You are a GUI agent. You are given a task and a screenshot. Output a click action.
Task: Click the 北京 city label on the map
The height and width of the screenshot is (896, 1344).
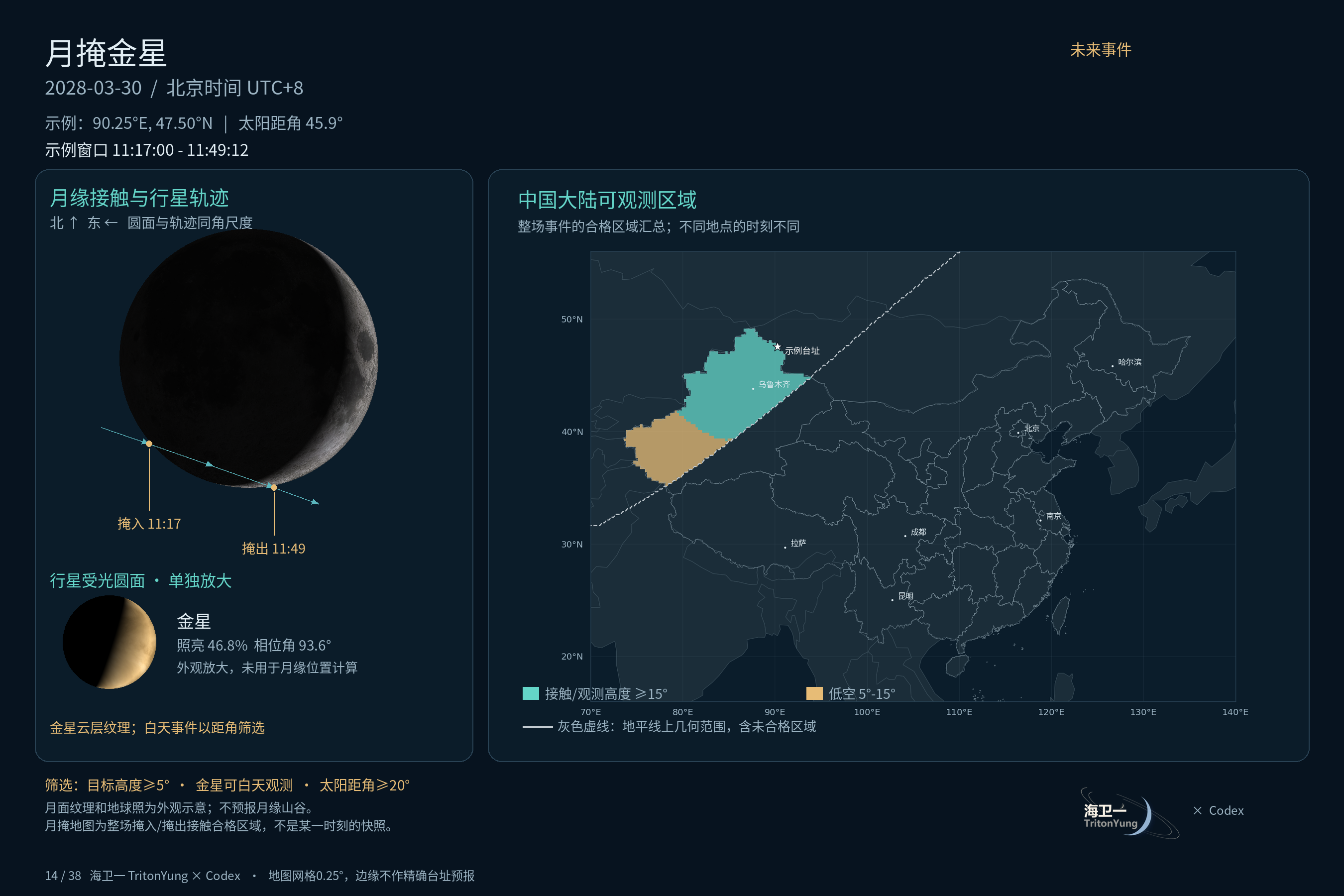coord(1031,428)
